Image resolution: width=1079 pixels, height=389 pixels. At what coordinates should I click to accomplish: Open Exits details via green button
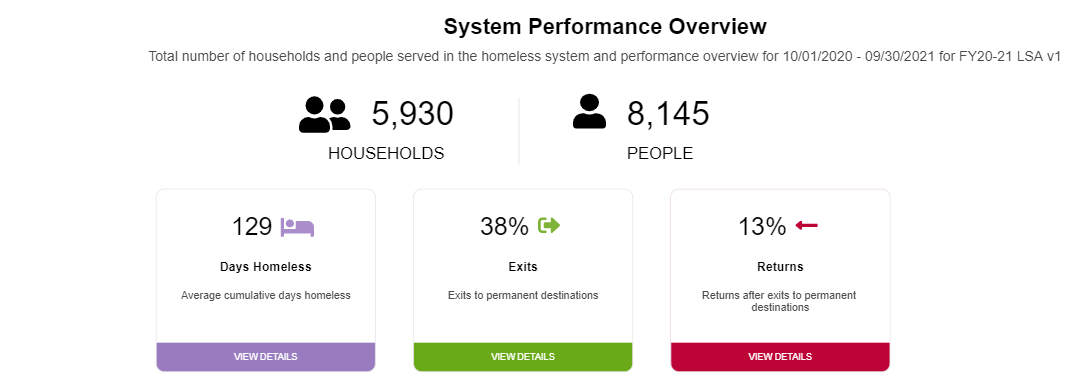(x=523, y=357)
